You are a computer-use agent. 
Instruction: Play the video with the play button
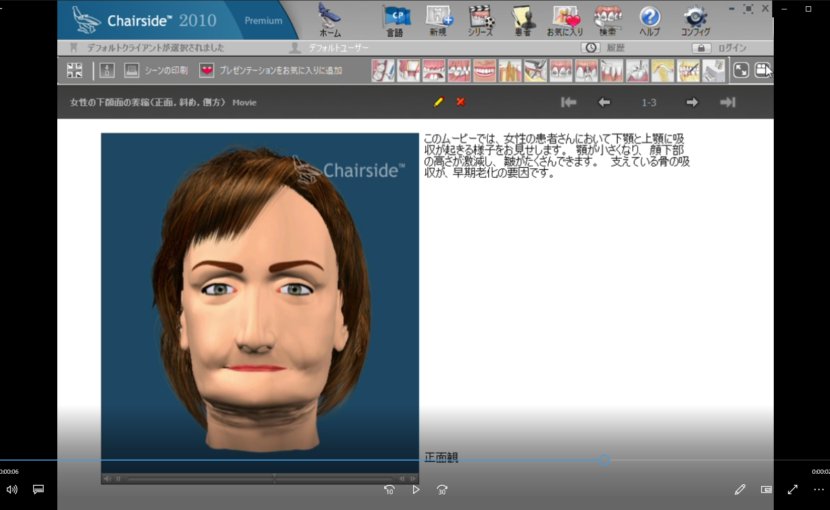[x=416, y=489]
